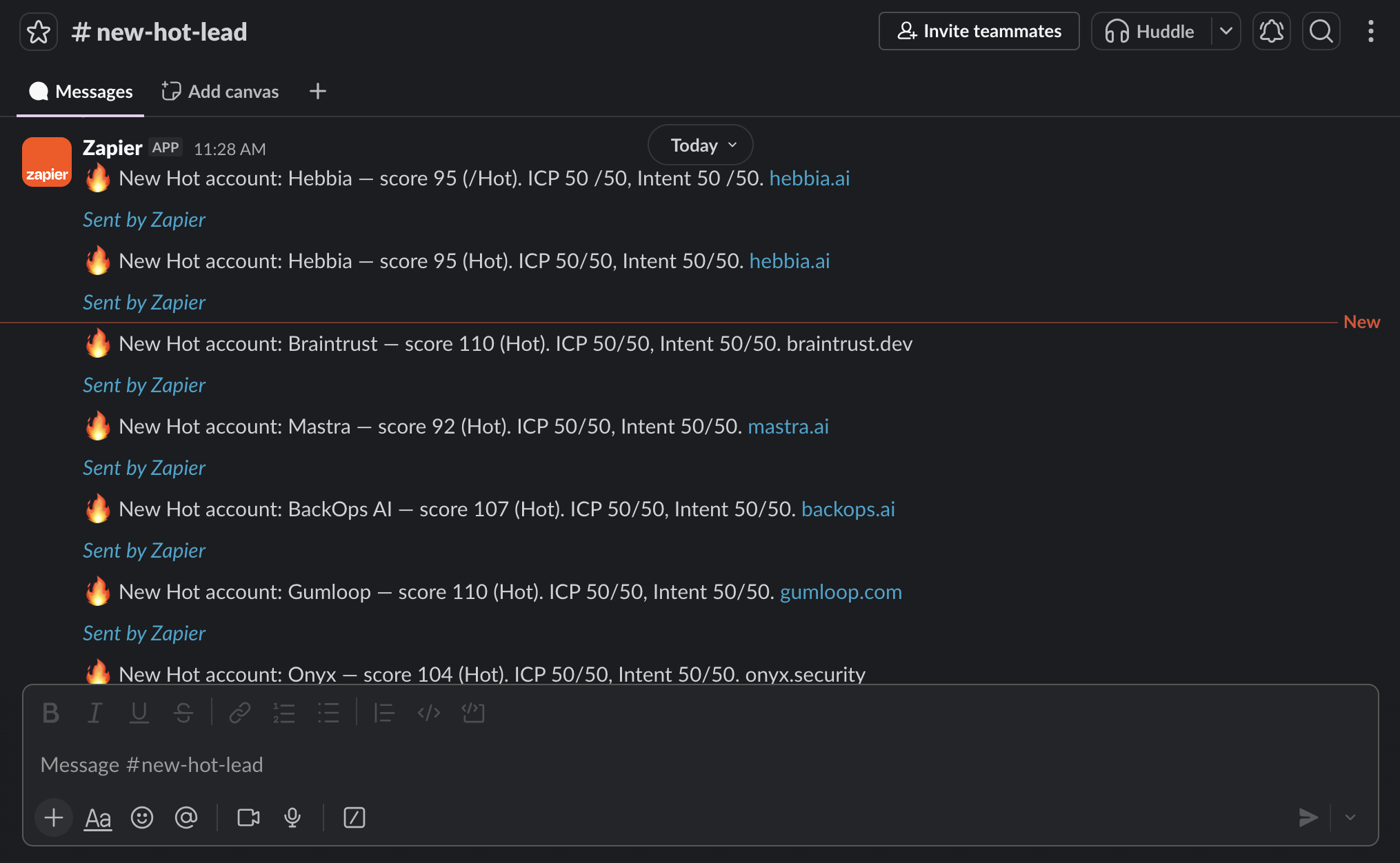This screenshot has height=863, width=1400.
Task: Open the schedule send dropdown arrow
Action: [x=1350, y=818]
